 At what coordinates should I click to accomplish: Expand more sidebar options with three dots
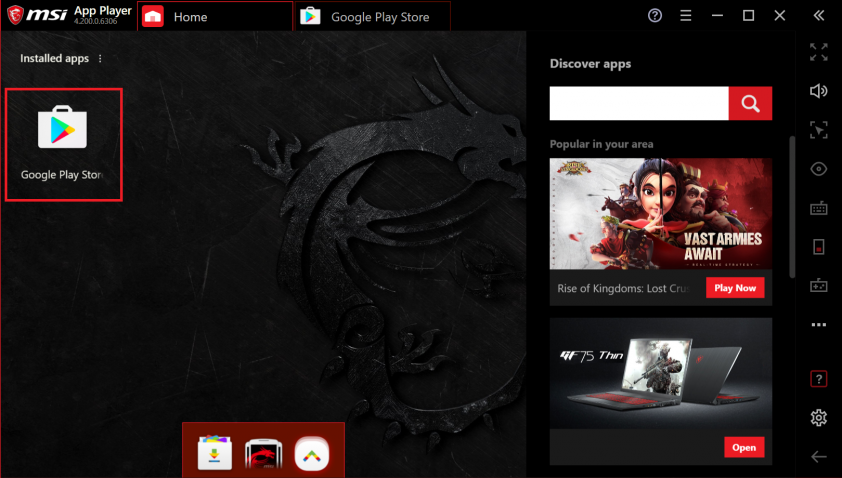point(818,324)
